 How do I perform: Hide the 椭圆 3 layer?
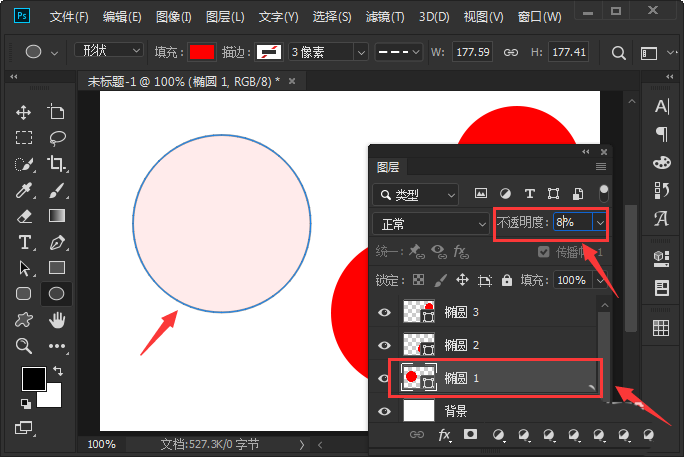click(384, 313)
